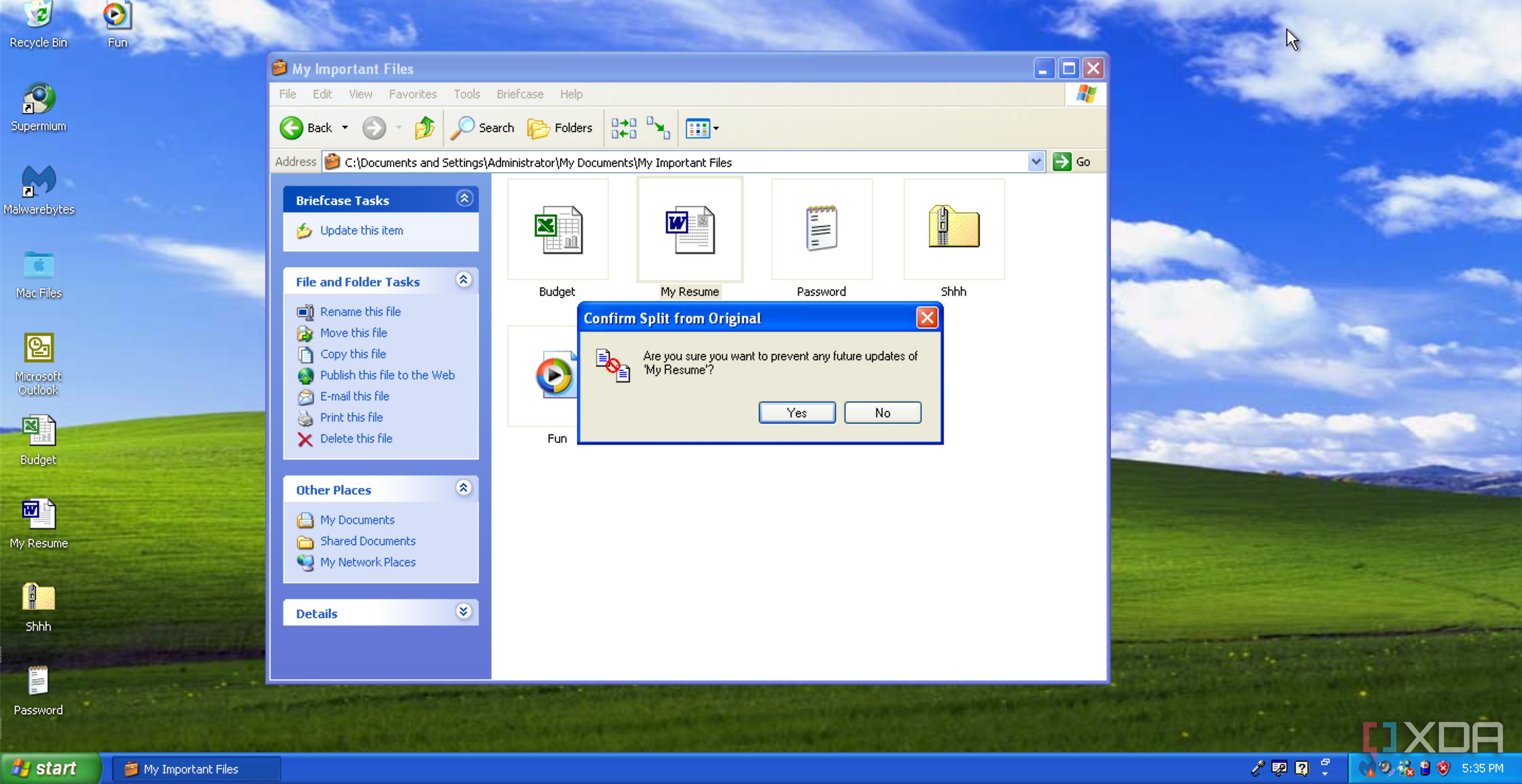Click the Up one level folder icon
The height and width of the screenshot is (784, 1522).
[424, 128]
